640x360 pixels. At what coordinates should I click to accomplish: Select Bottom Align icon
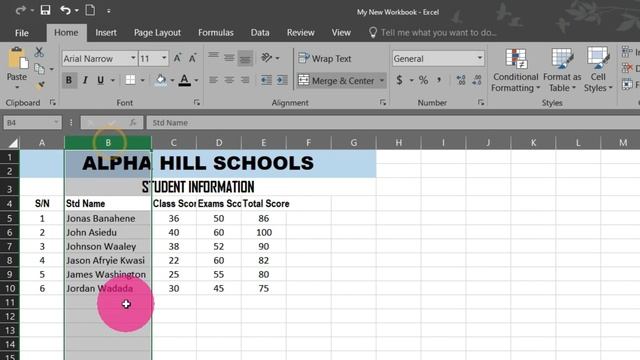pyautogui.click(x=245, y=58)
